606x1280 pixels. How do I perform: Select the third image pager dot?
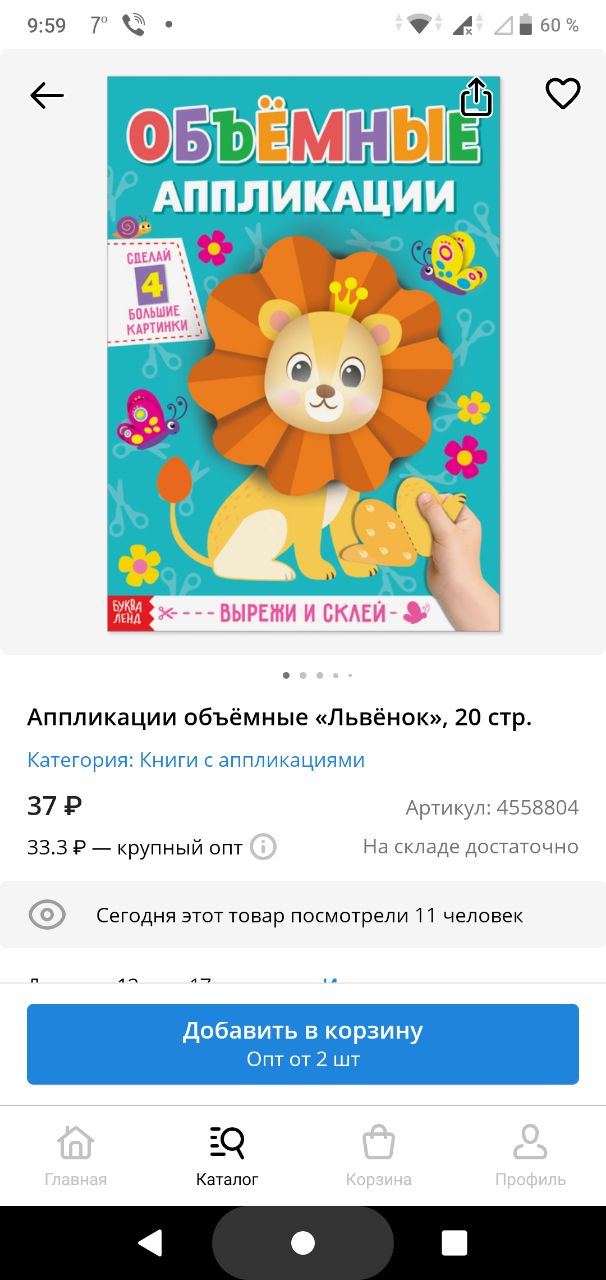(x=319, y=675)
